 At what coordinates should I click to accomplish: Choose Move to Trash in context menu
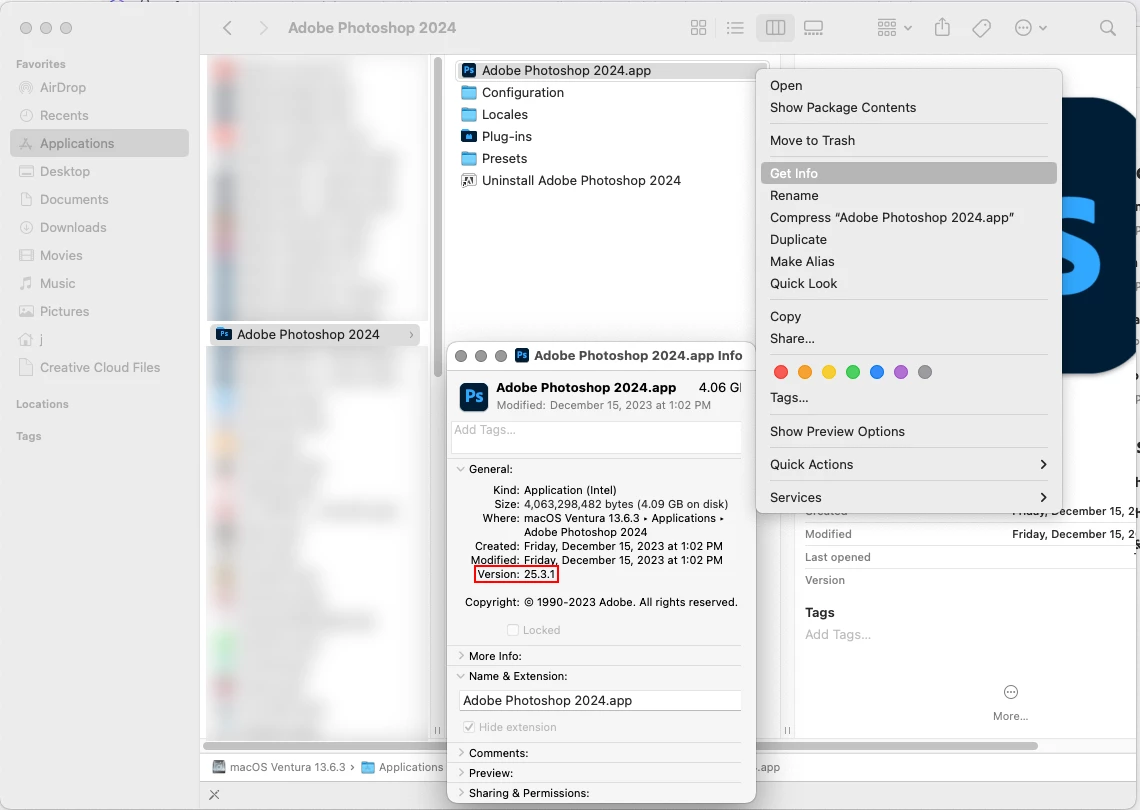(909, 140)
